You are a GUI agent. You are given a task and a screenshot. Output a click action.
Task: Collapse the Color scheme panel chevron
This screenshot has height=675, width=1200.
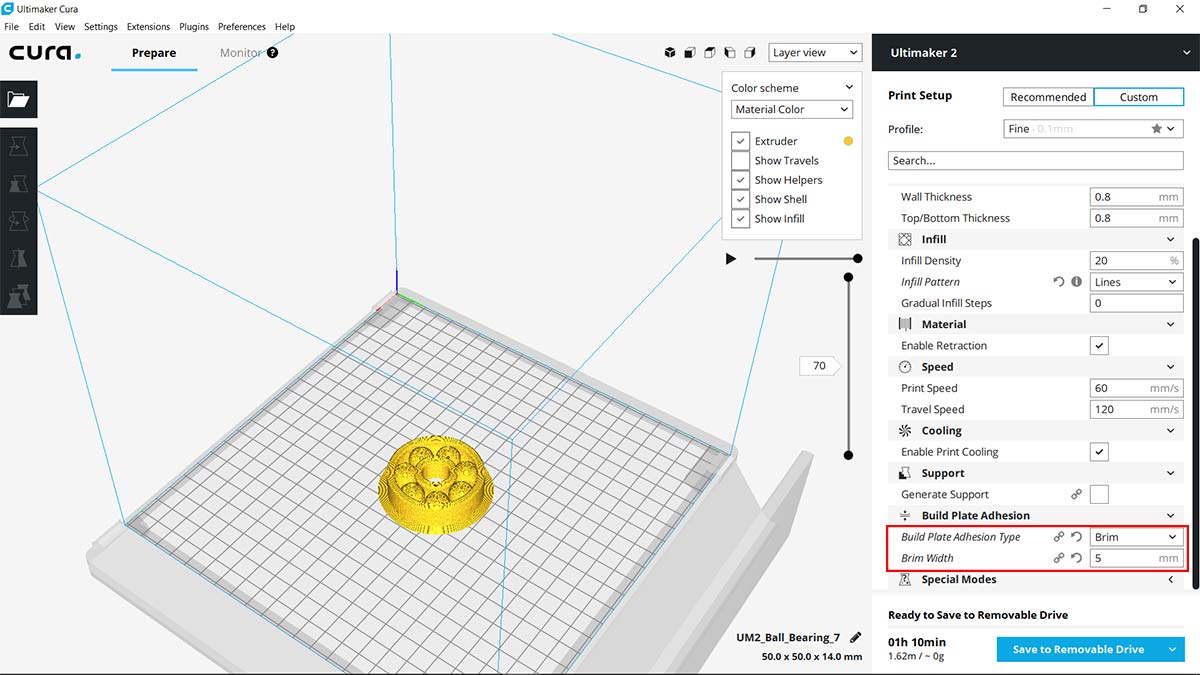click(x=849, y=88)
